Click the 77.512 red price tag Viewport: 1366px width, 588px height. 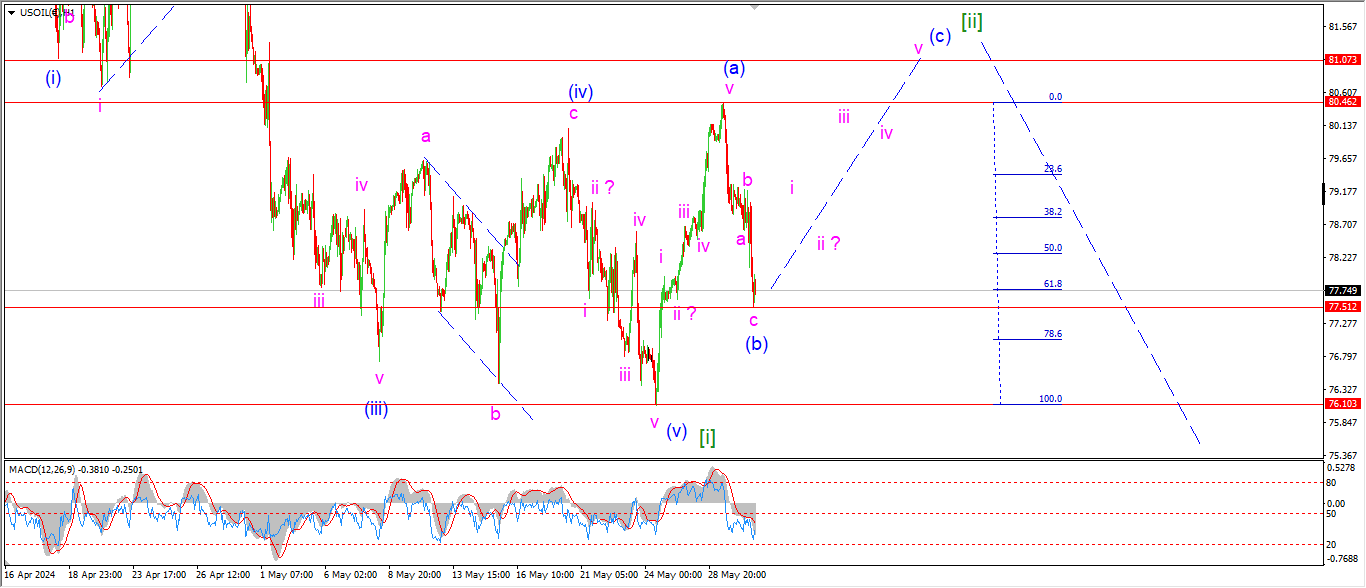point(1342,307)
